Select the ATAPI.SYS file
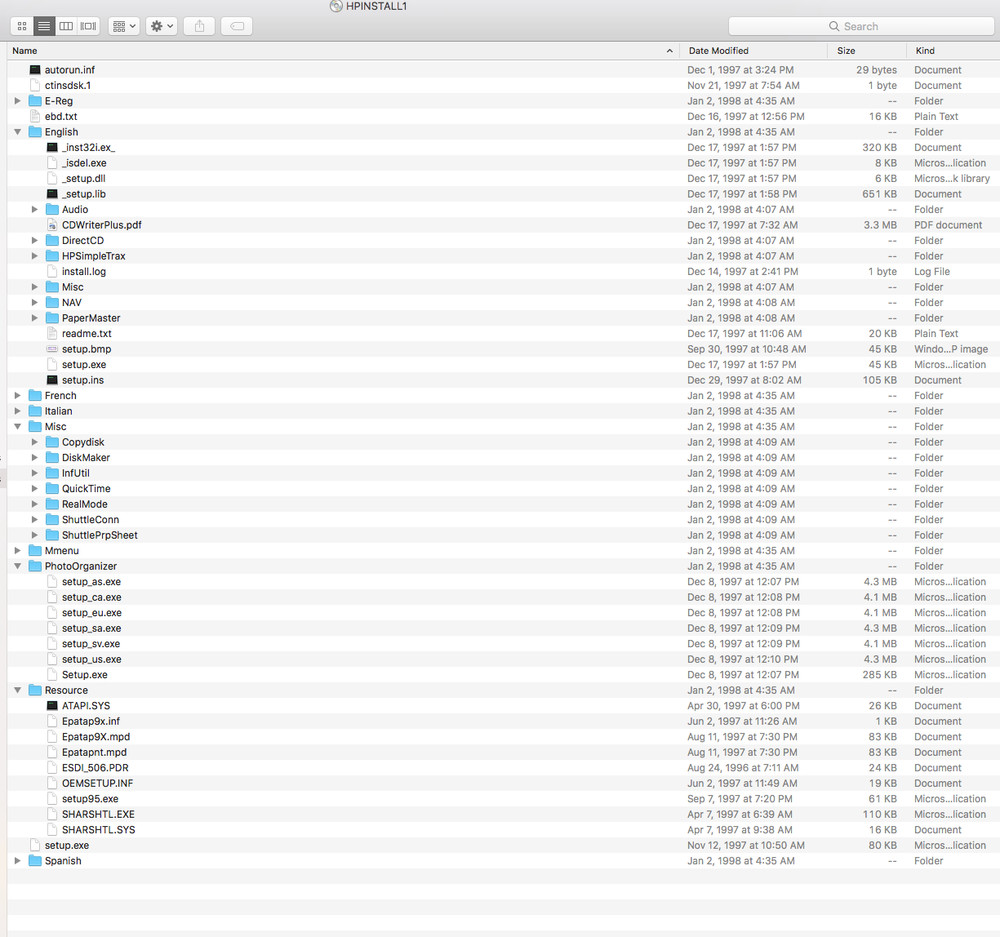Screen dimensions: 1000x937 pyautogui.click(x=85, y=706)
